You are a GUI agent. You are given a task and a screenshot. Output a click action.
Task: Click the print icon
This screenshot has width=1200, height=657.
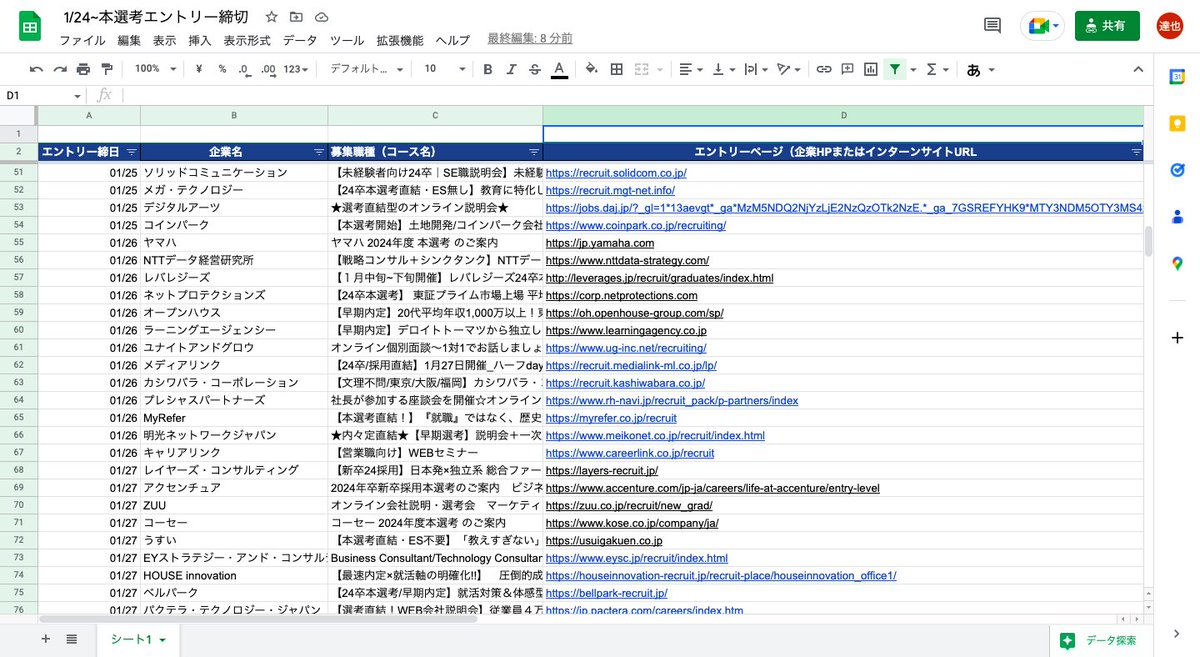(83, 69)
